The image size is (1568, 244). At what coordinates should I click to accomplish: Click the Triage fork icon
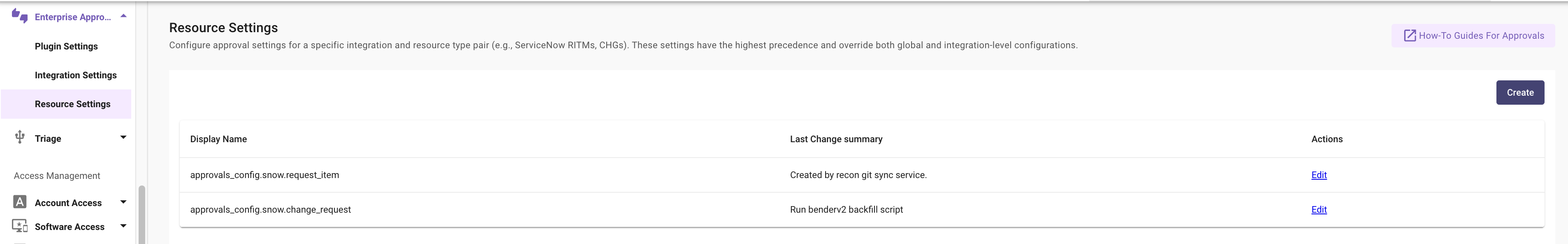tap(19, 137)
